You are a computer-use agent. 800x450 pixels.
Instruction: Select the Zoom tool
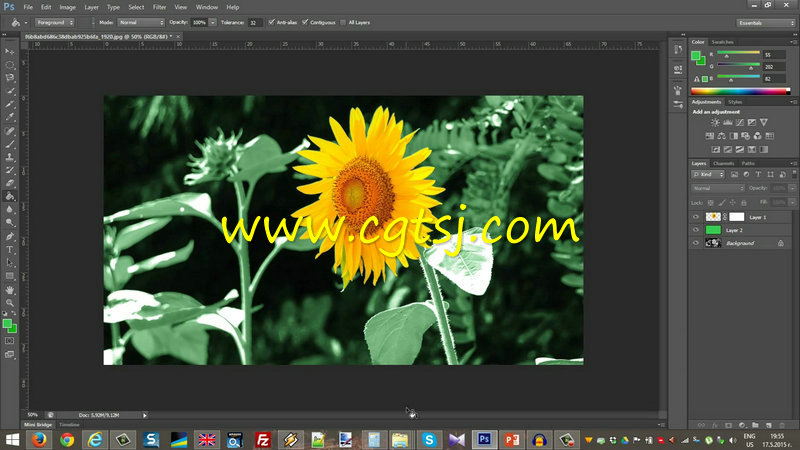click(x=10, y=303)
